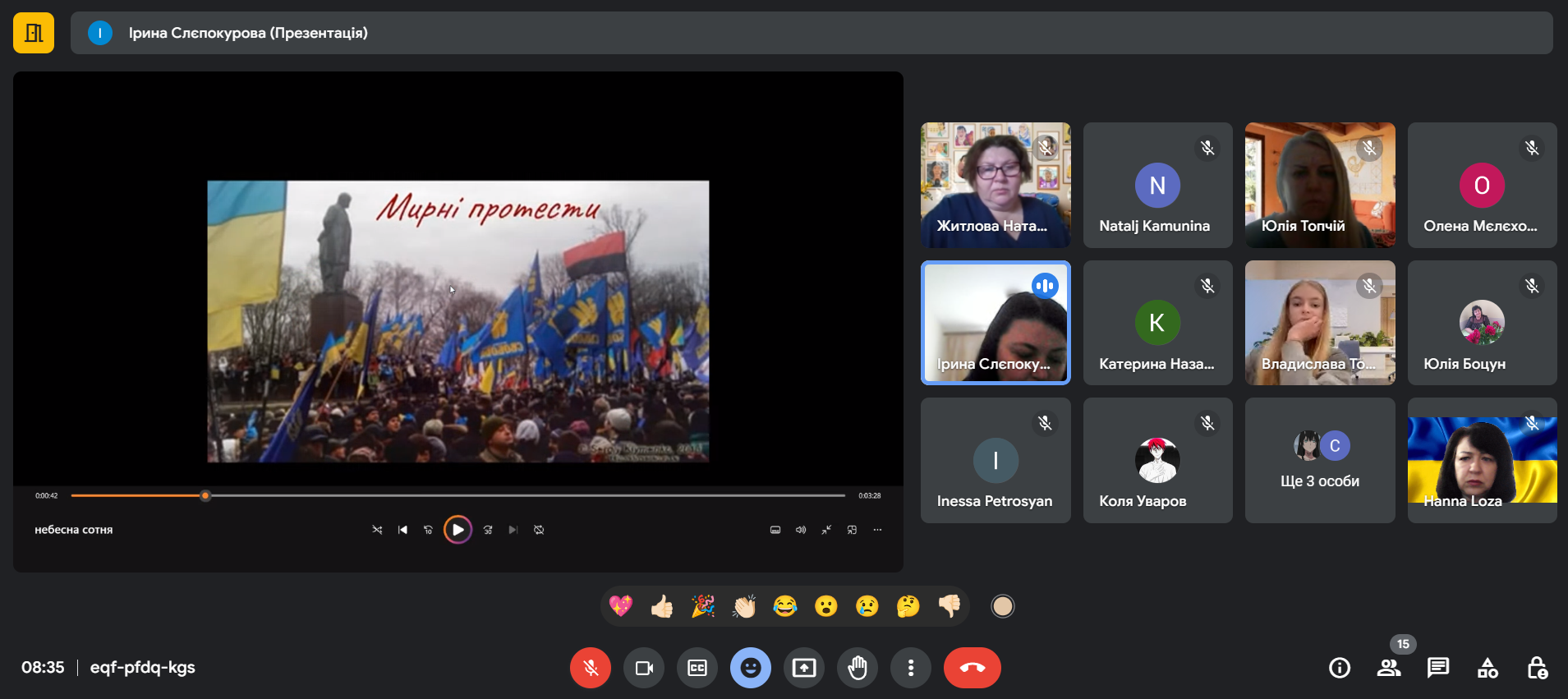Open the three-dot more options menu
This screenshot has height=699, width=1568.
(x=910, y=668)
